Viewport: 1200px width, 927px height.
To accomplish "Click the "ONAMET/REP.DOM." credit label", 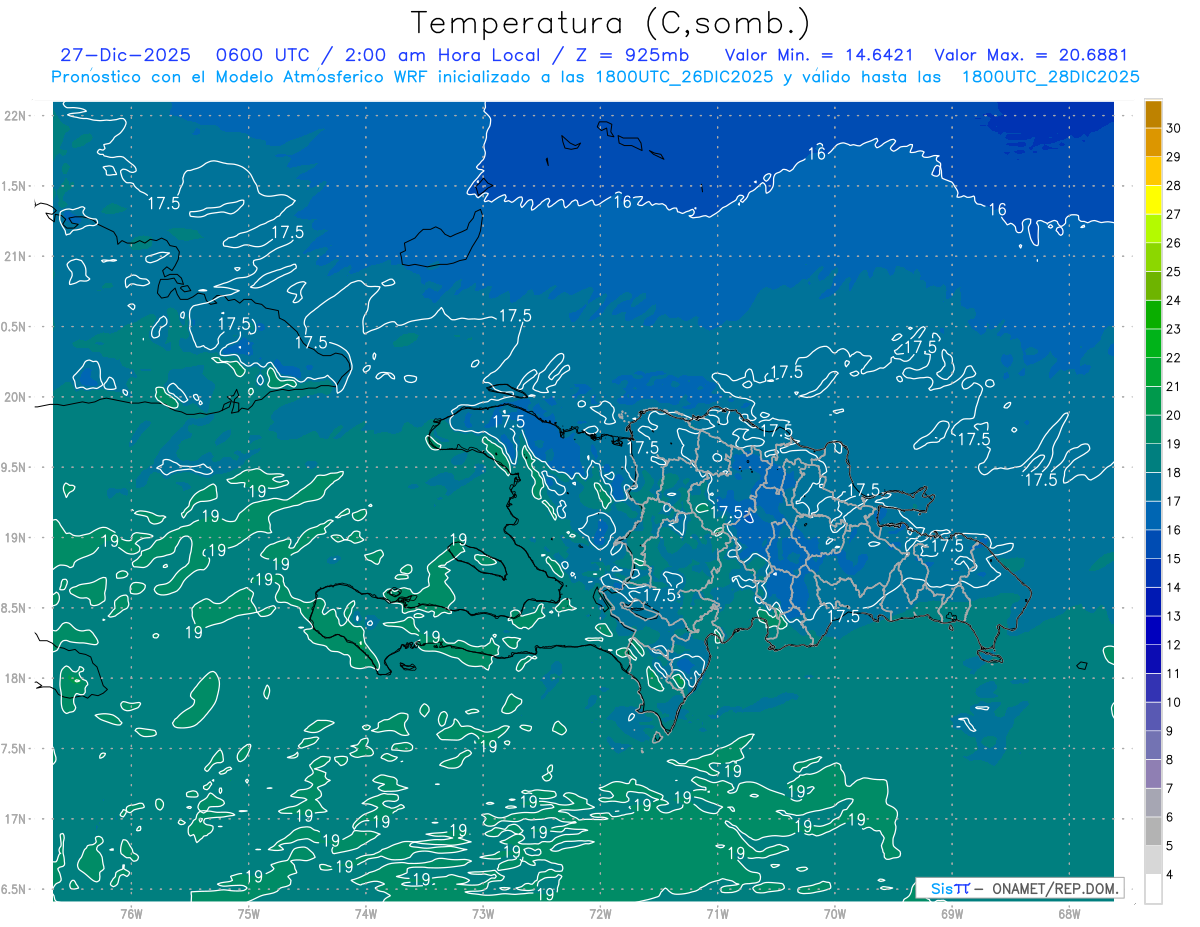I will (1054, 888).
